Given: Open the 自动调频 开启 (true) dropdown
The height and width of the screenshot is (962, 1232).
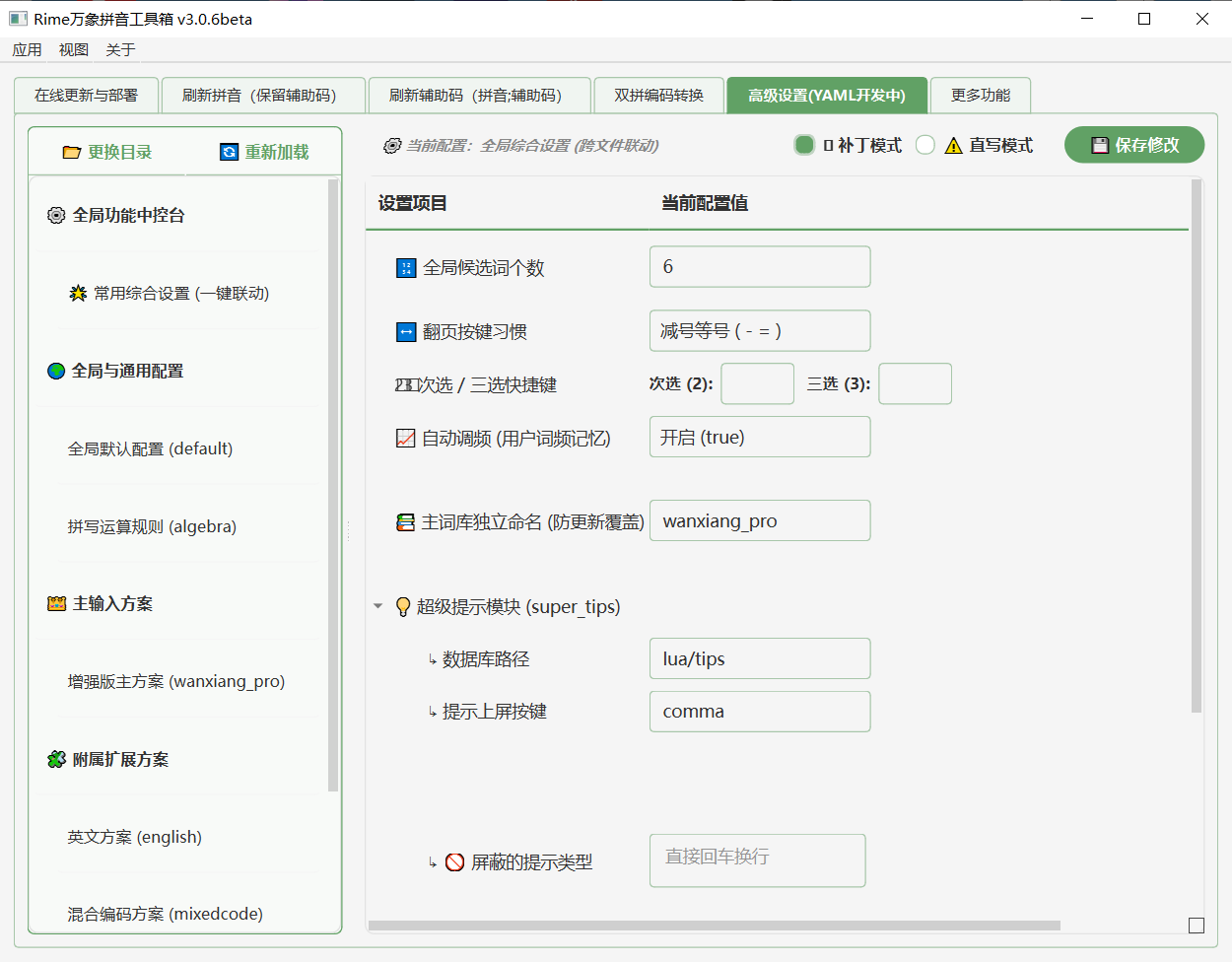Looking at the screenshot, I should [760, 437].
